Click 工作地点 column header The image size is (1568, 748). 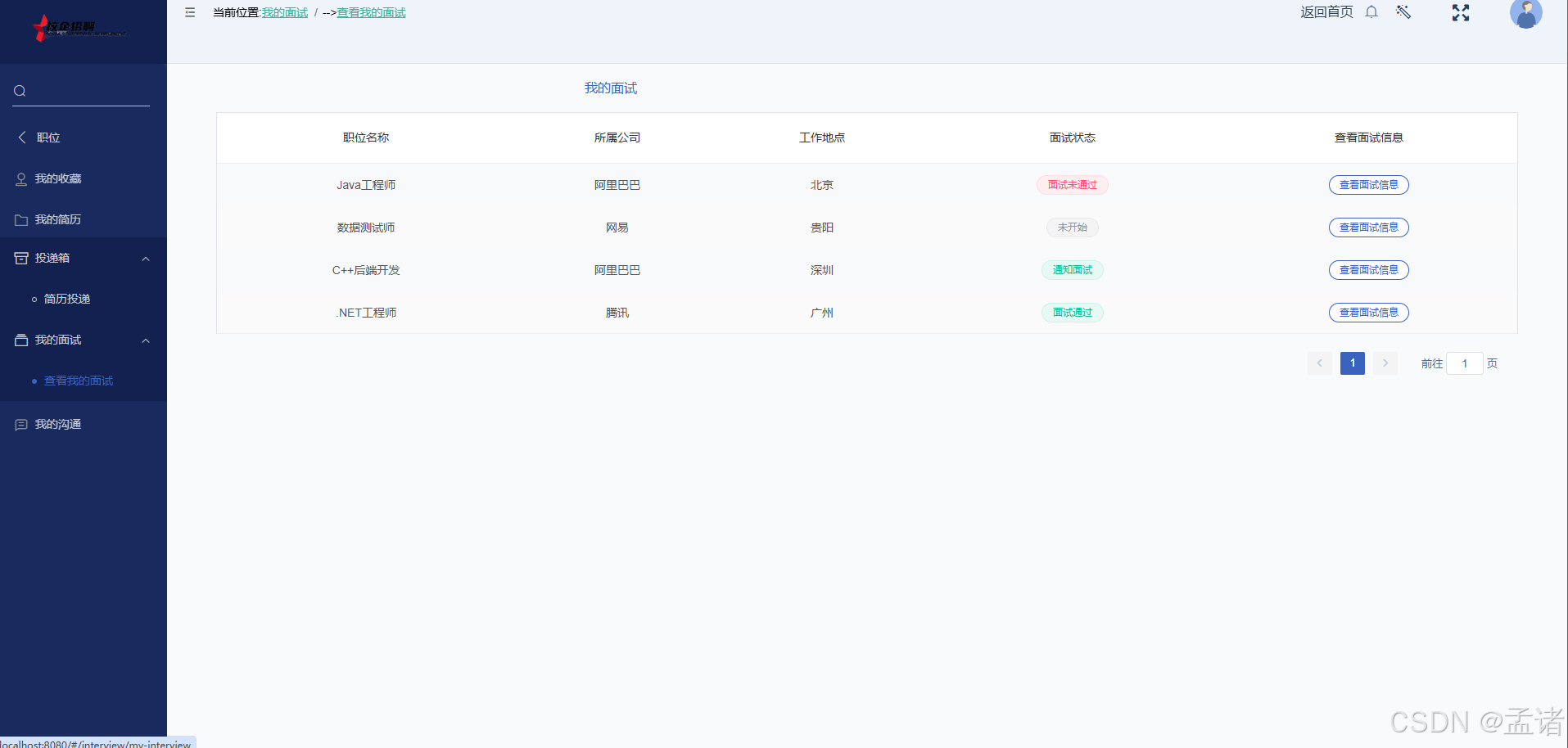click(822, 137)
